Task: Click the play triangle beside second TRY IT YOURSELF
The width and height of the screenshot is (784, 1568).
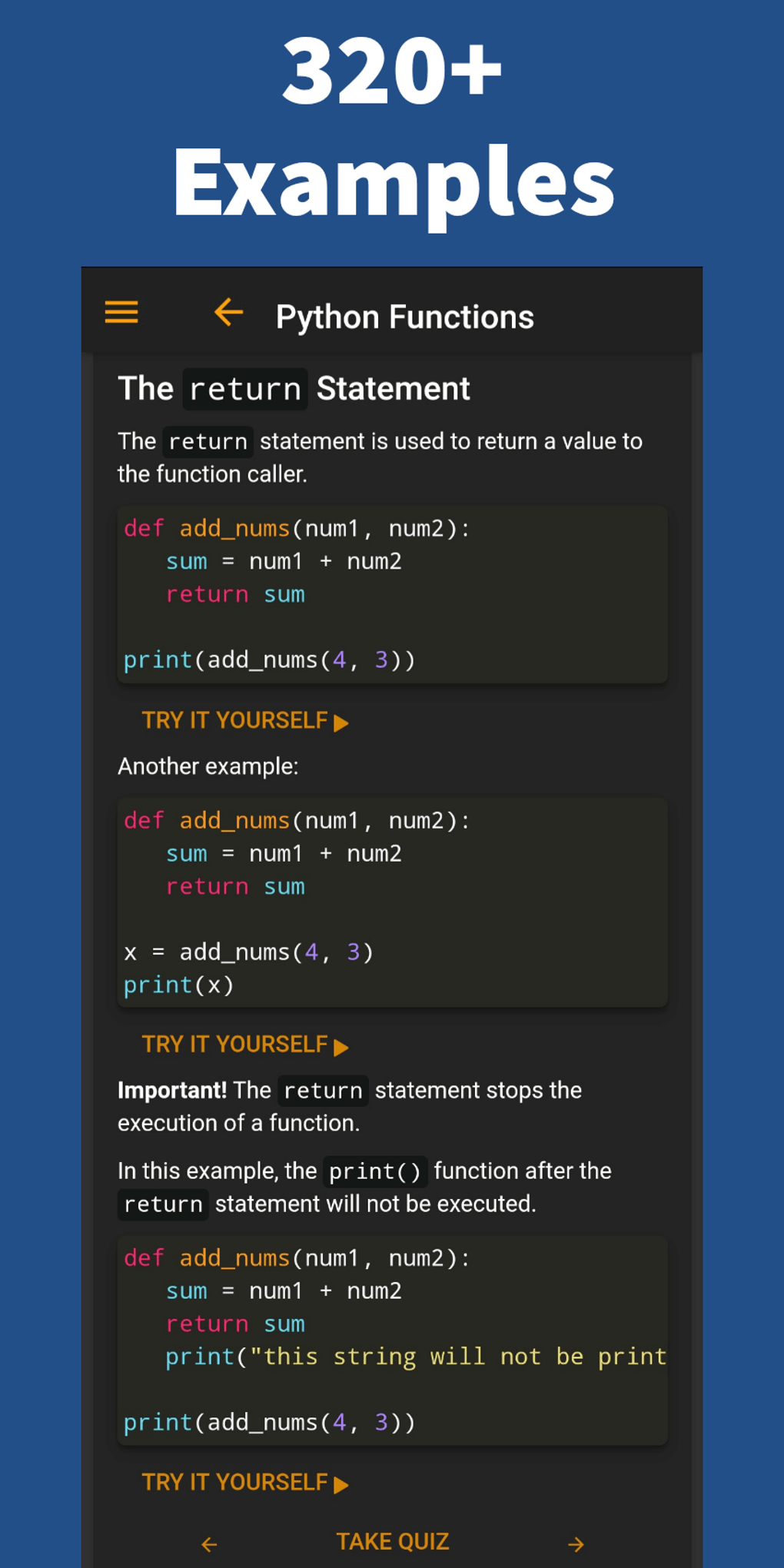Action: 341,1046
